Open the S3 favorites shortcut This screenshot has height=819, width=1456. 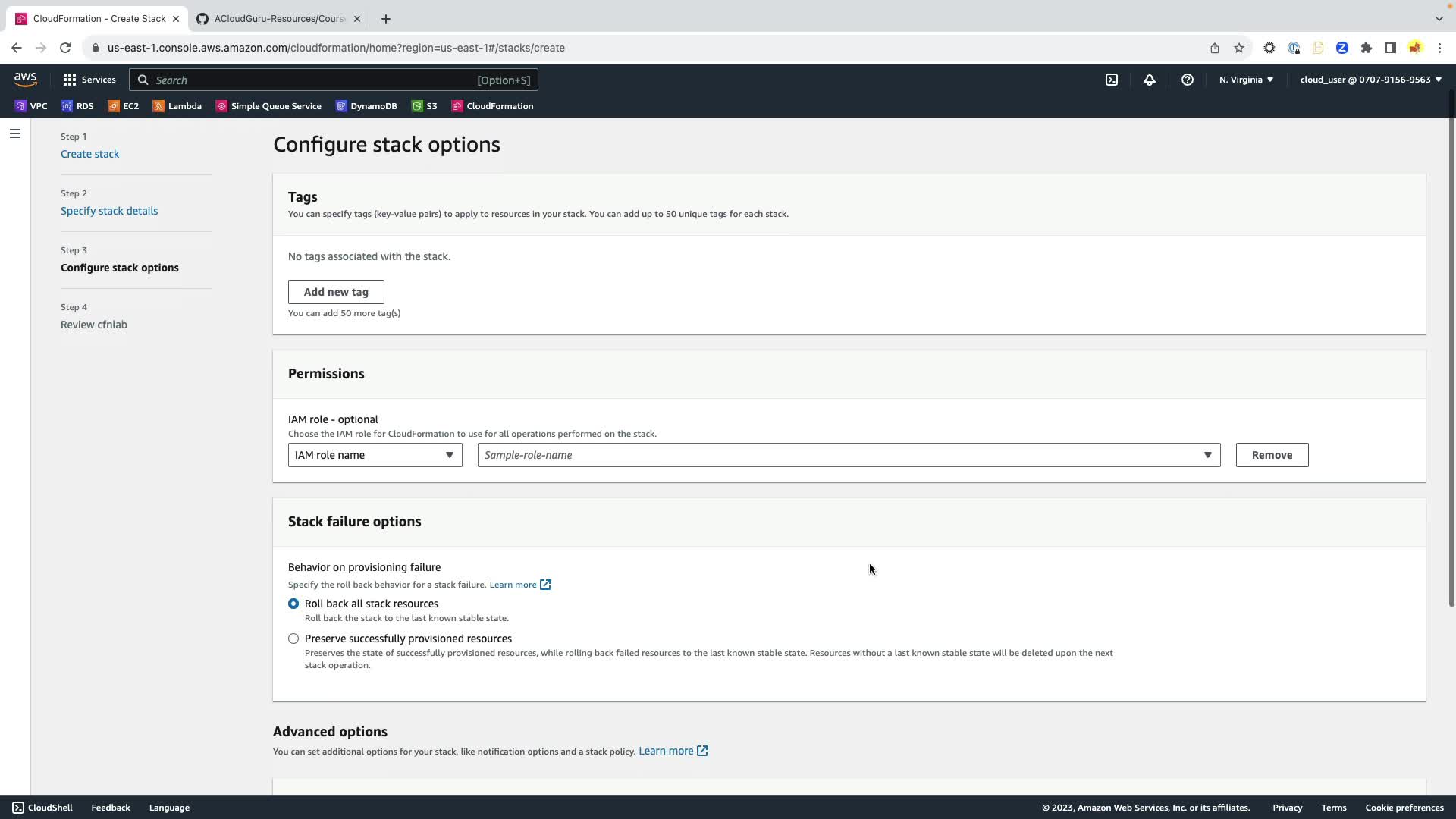point(424,106)
